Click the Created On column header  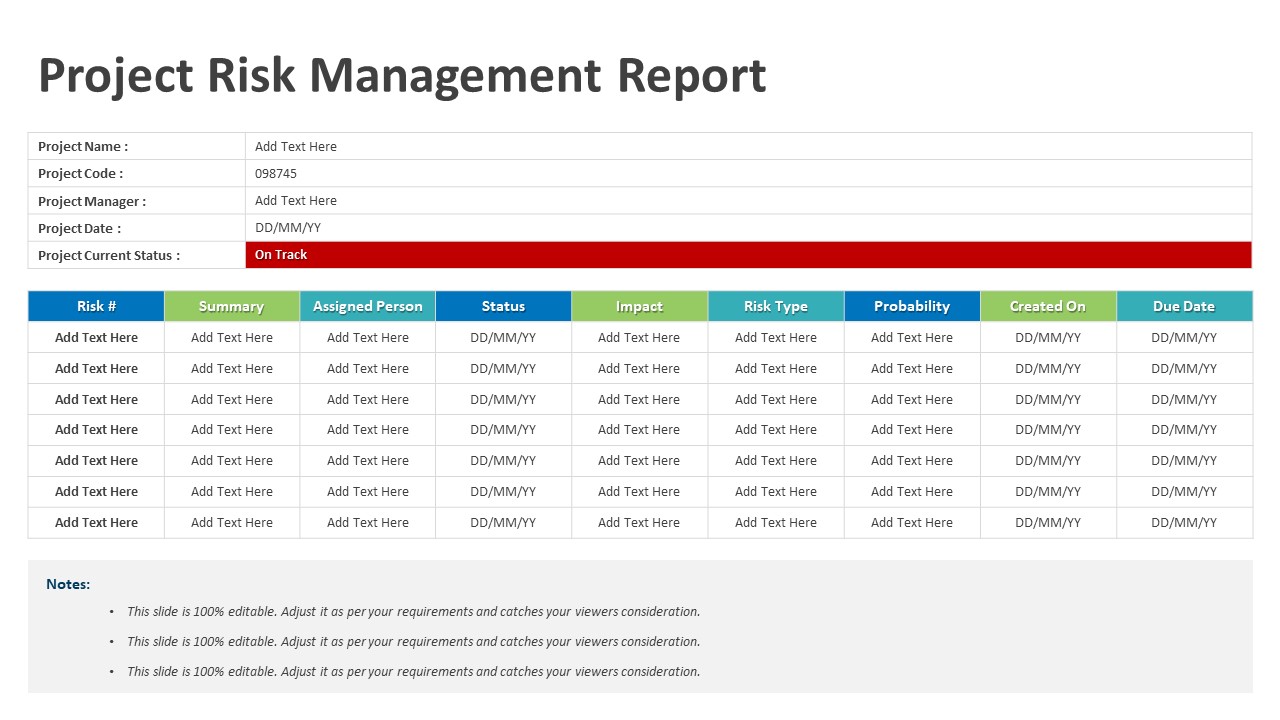[x=1048, y=306]
